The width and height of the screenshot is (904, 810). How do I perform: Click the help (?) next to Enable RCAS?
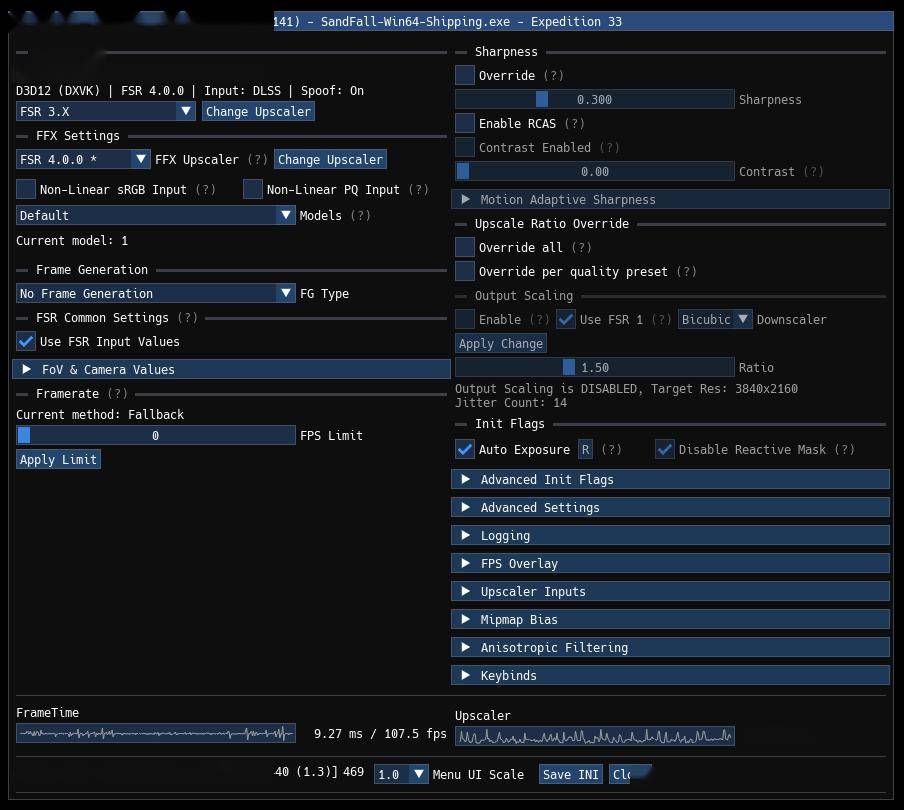click(x=574, y=123)
